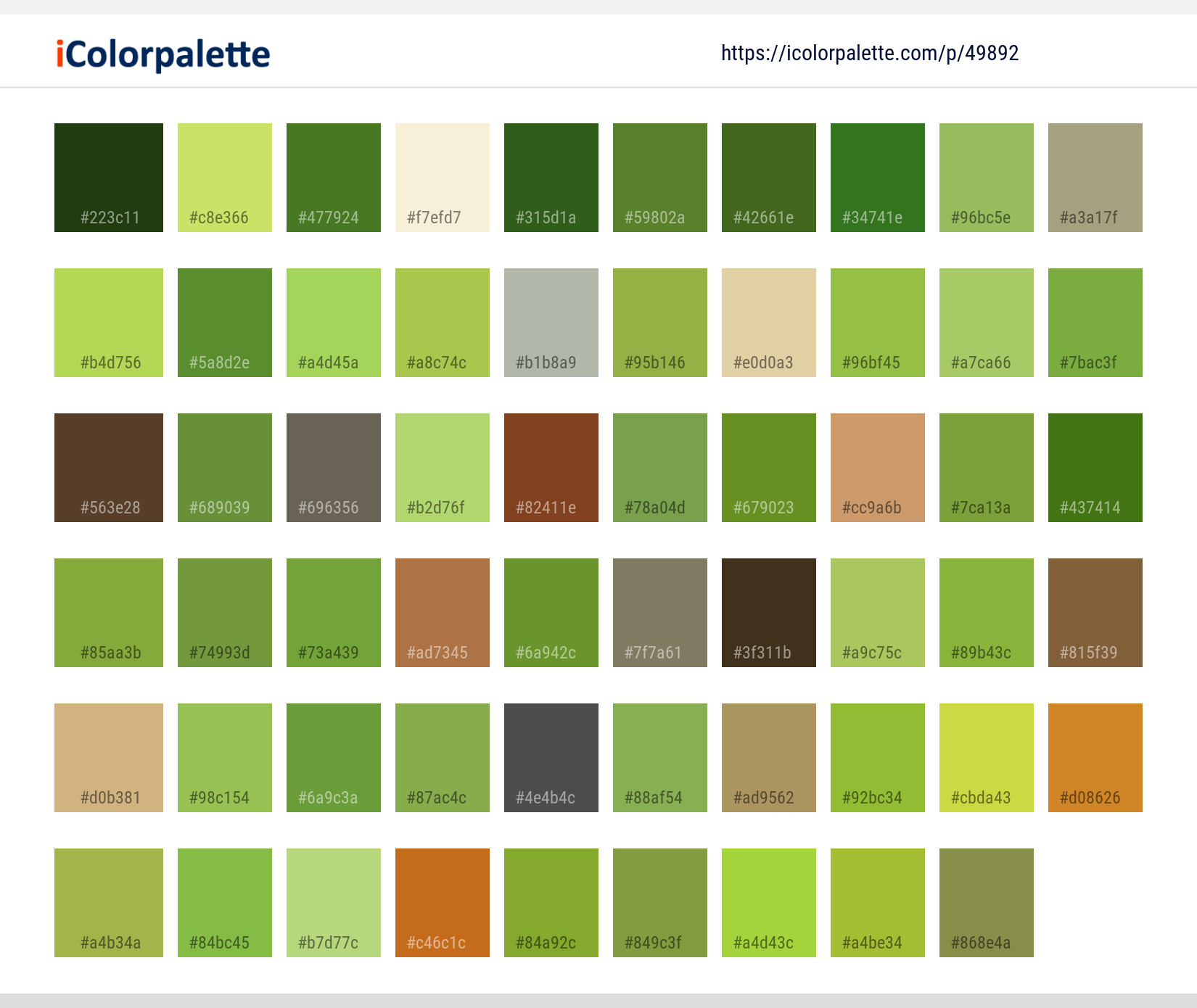
Task: Select the #96bf45 swatch
Action: point(878,323)
